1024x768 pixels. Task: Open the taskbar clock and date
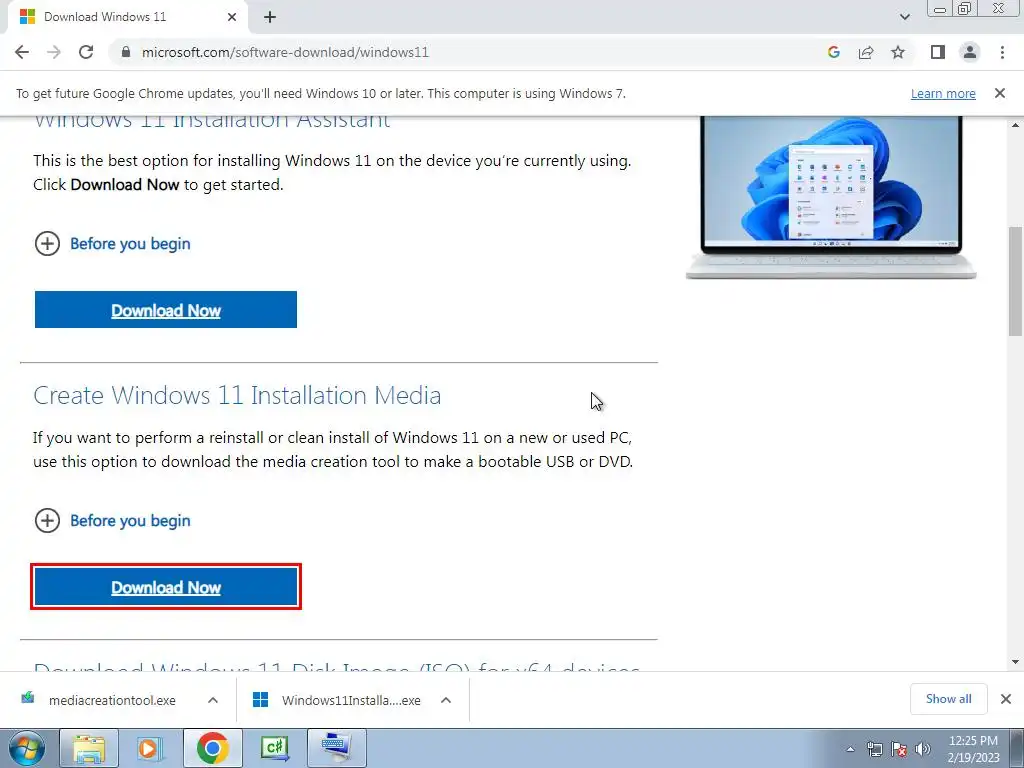coord(973,749)
